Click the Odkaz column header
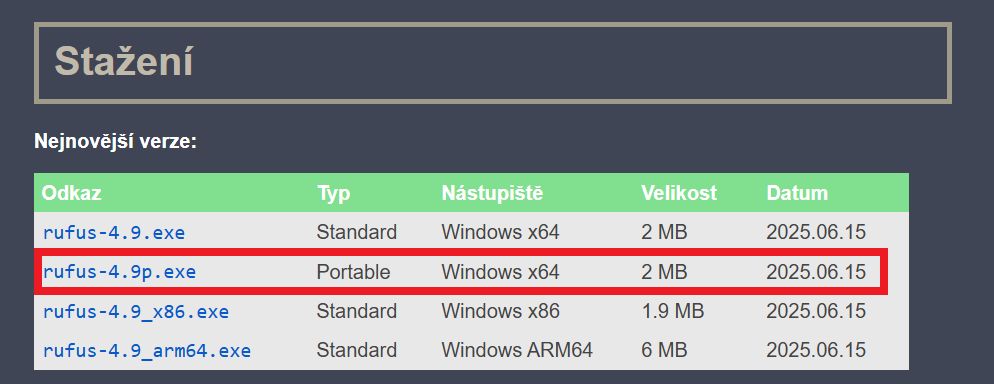Screen dimensions: 994x384 72,193
